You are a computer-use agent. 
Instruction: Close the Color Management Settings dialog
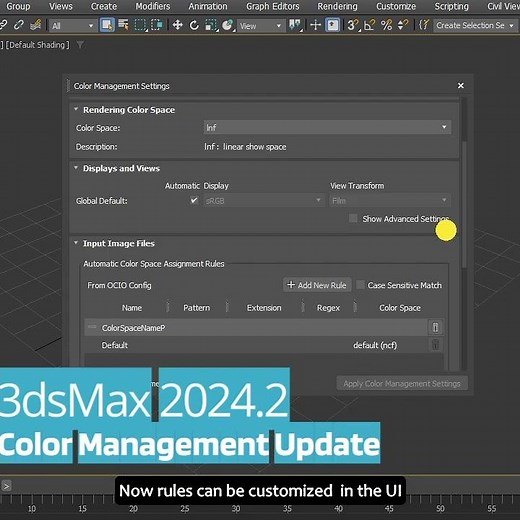click(461, 86)
